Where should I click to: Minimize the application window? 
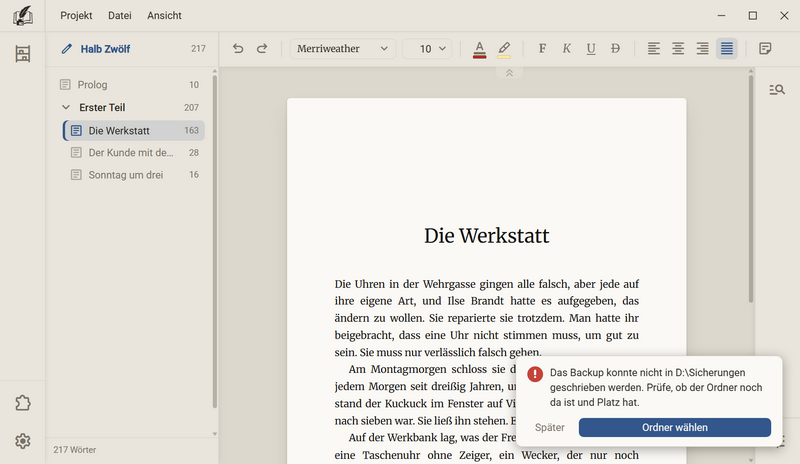[721, 16]
